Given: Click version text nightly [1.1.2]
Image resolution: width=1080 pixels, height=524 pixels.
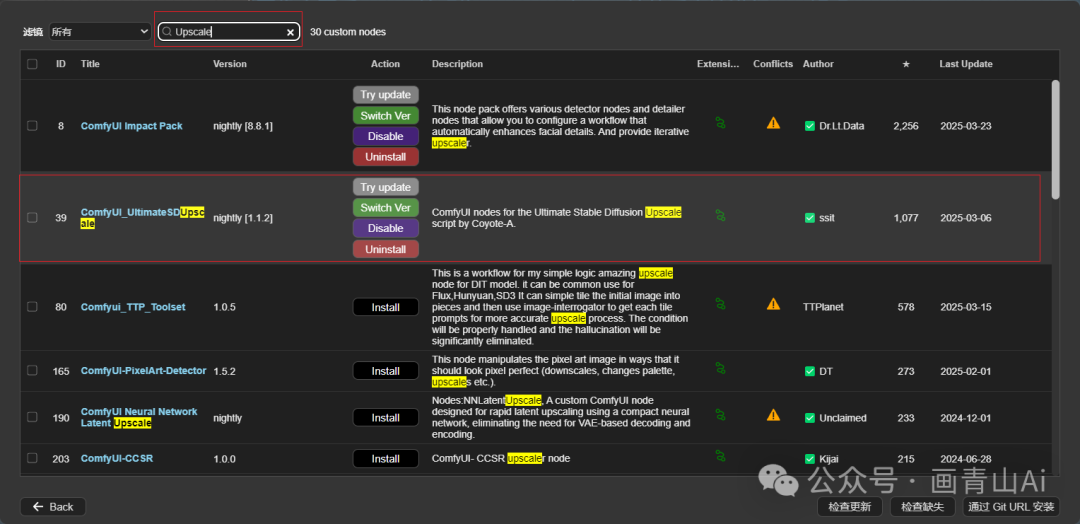Looking at the screenshot, I should [x=243, y=218].
